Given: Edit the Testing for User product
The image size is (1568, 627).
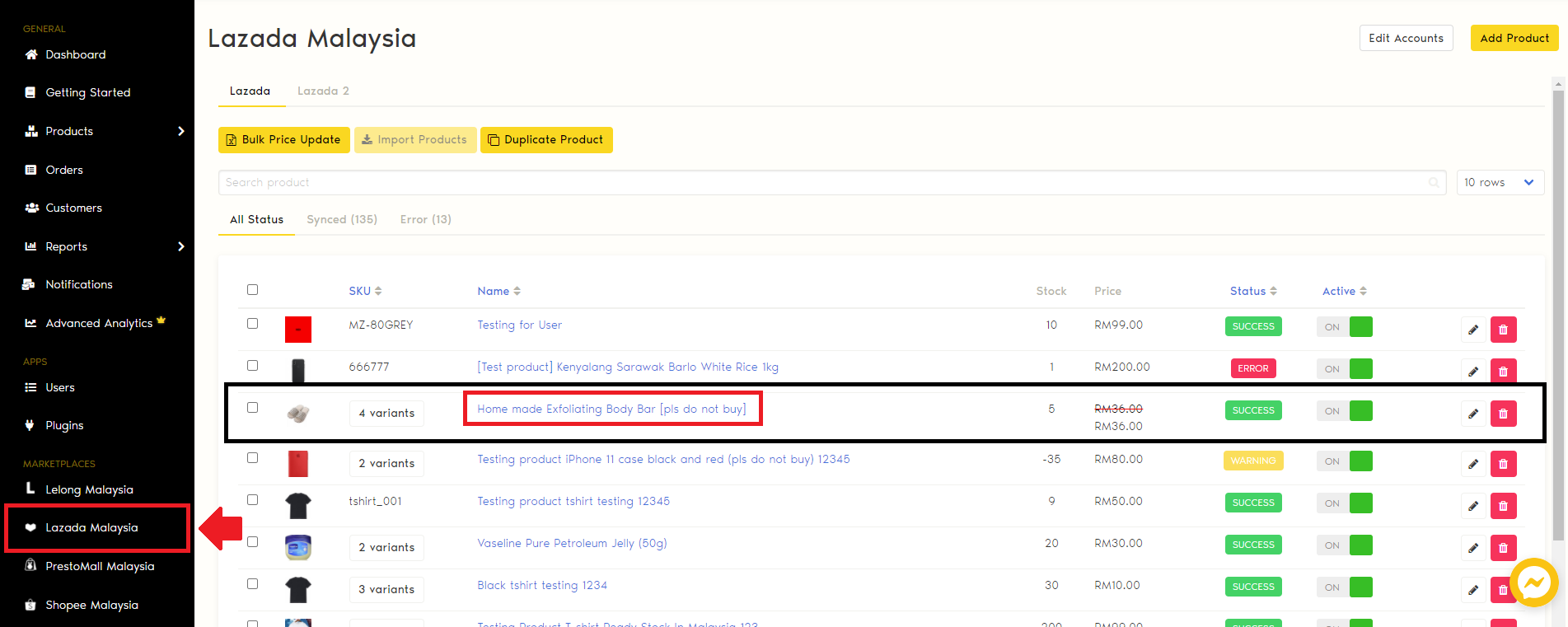Looking at the screenshot, I should point(1473,330).
